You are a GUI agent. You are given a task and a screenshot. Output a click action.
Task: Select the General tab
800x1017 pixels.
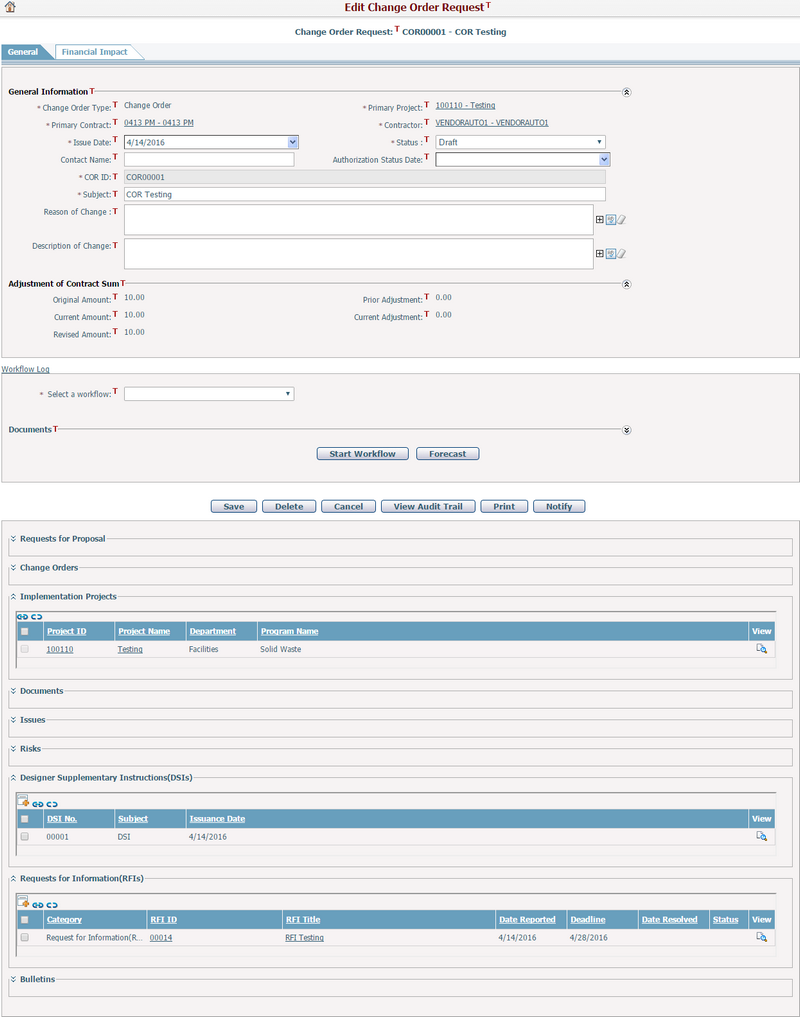23,52
